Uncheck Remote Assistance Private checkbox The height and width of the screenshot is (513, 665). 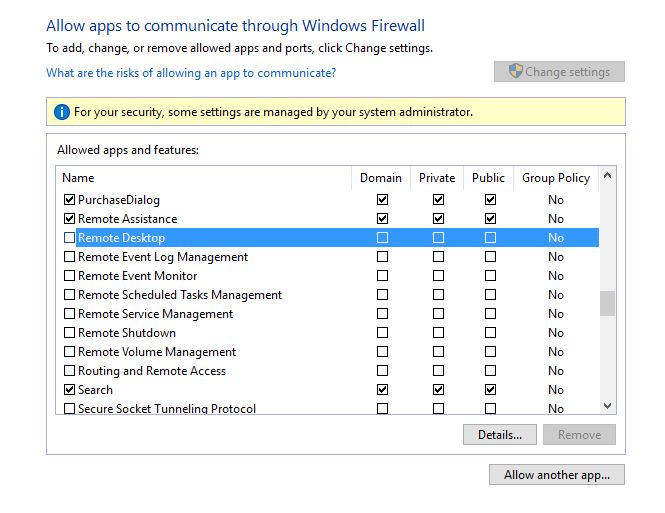click(438, 218)
